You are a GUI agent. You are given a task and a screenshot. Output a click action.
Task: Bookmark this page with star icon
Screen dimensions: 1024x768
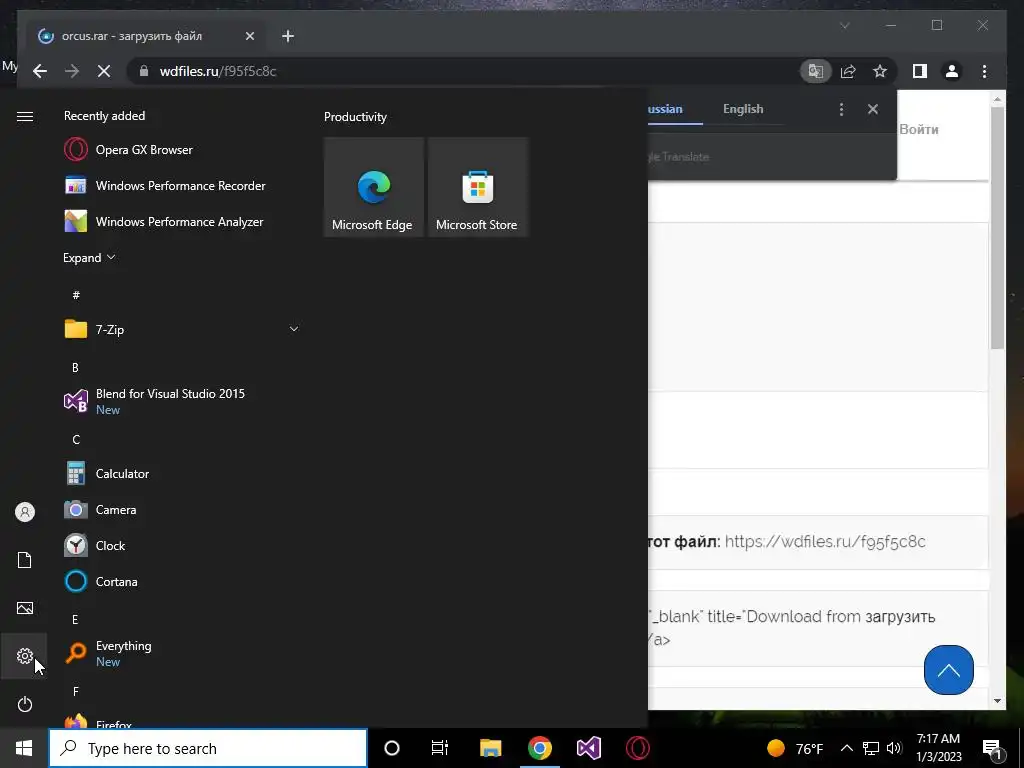coord(880,71)
